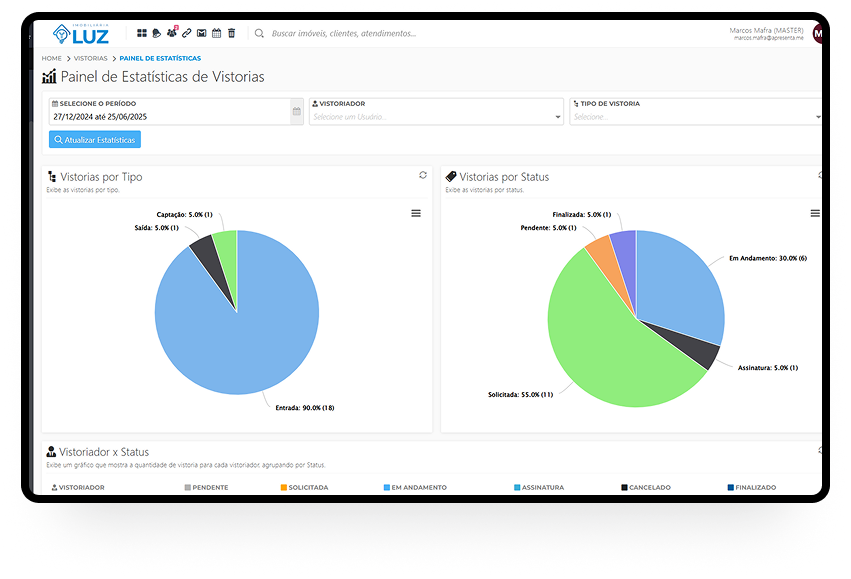The image size is (851, 579).
Task: Open the calendar icon in top toolbar
Action: [x=217, y=33]
